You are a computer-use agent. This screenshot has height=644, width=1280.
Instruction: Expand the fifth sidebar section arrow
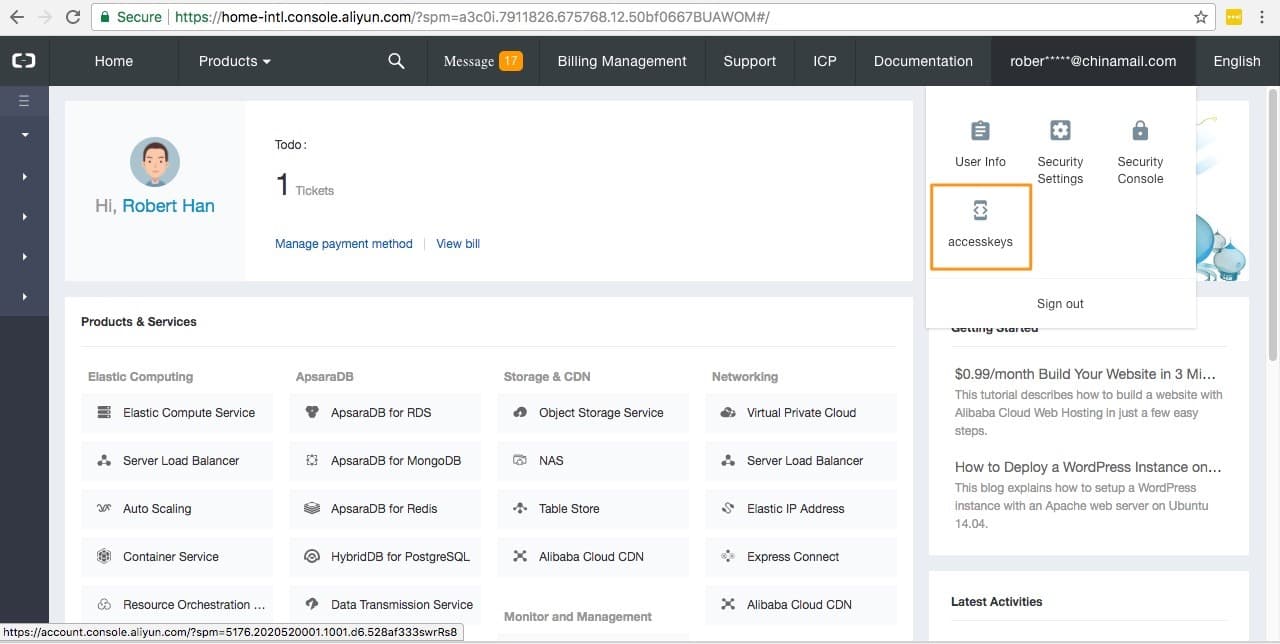click(24, 297)
